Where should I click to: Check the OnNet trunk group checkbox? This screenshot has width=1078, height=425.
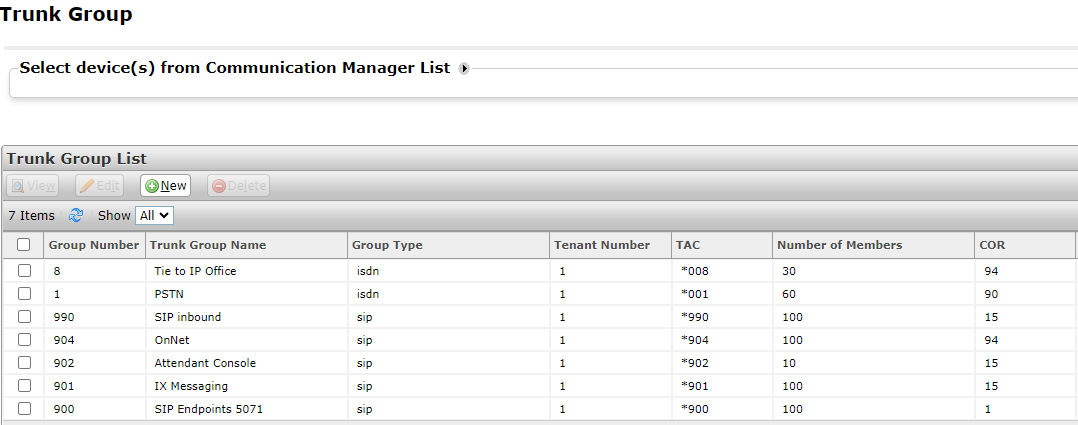tap(24, 340)
